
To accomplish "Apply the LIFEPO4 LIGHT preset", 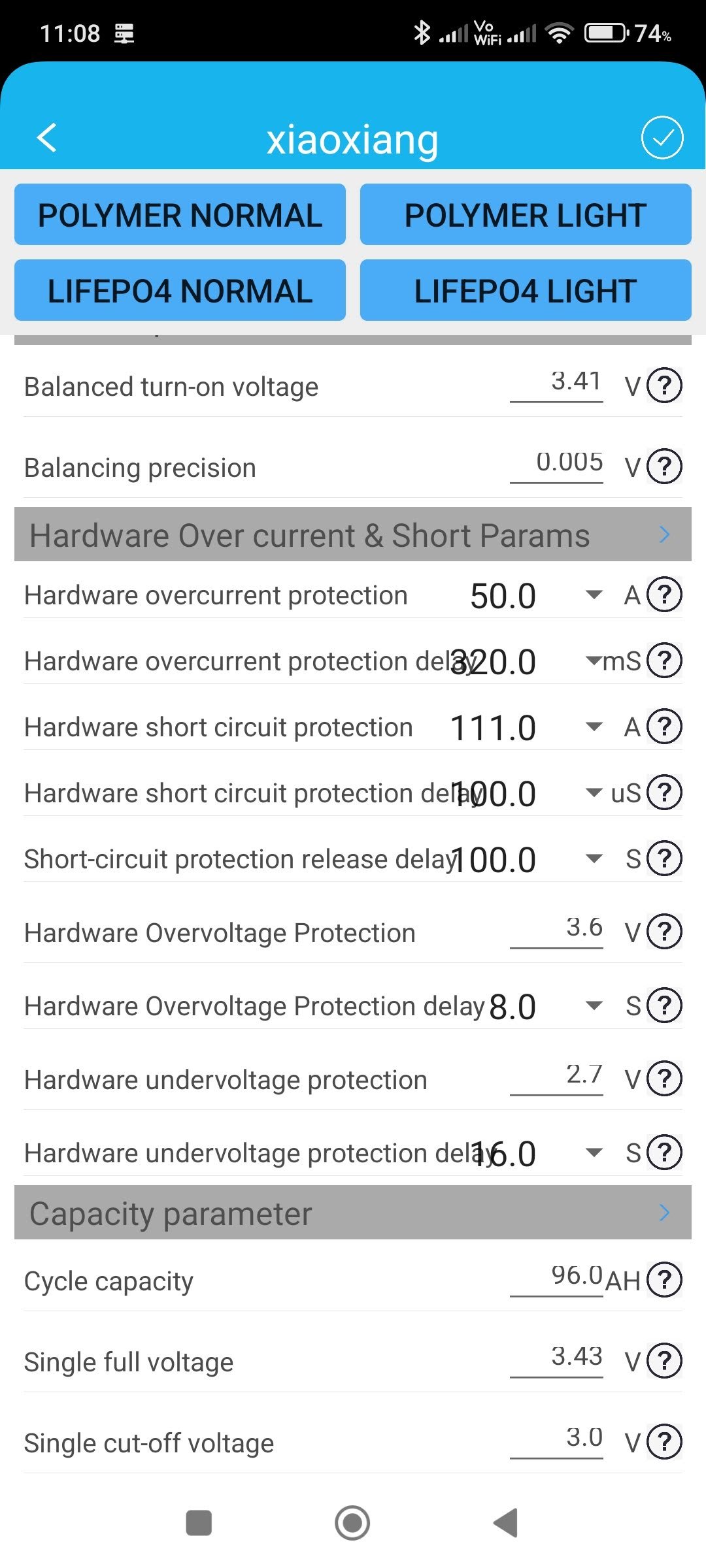I will [x=525, y=291].
